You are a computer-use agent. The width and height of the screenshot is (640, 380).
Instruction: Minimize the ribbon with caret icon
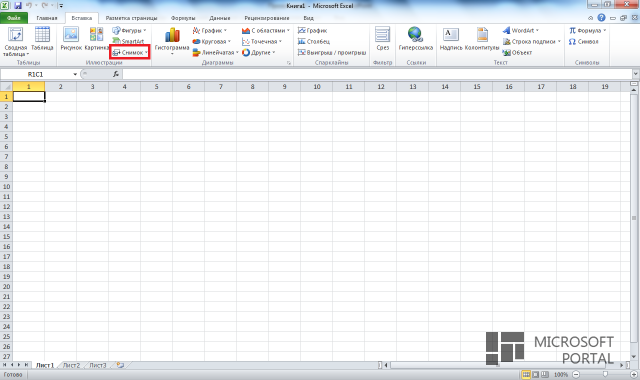[x=590, y=18]
